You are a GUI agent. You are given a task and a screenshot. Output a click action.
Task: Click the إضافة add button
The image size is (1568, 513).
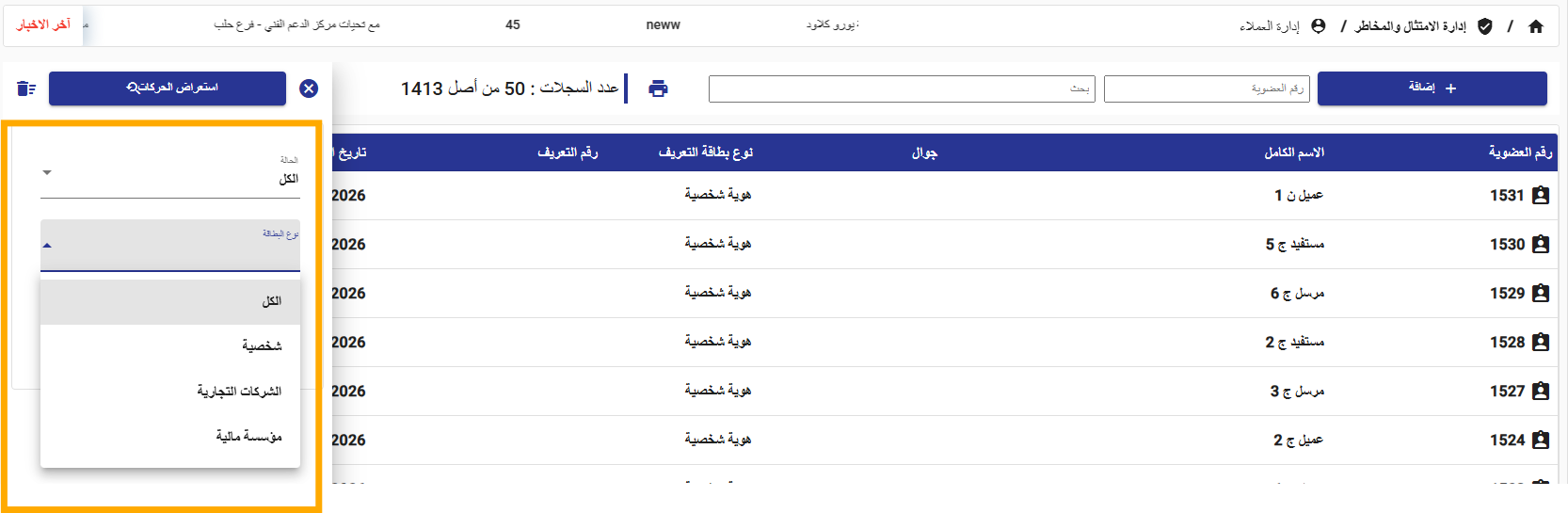tap(1432, 88)
